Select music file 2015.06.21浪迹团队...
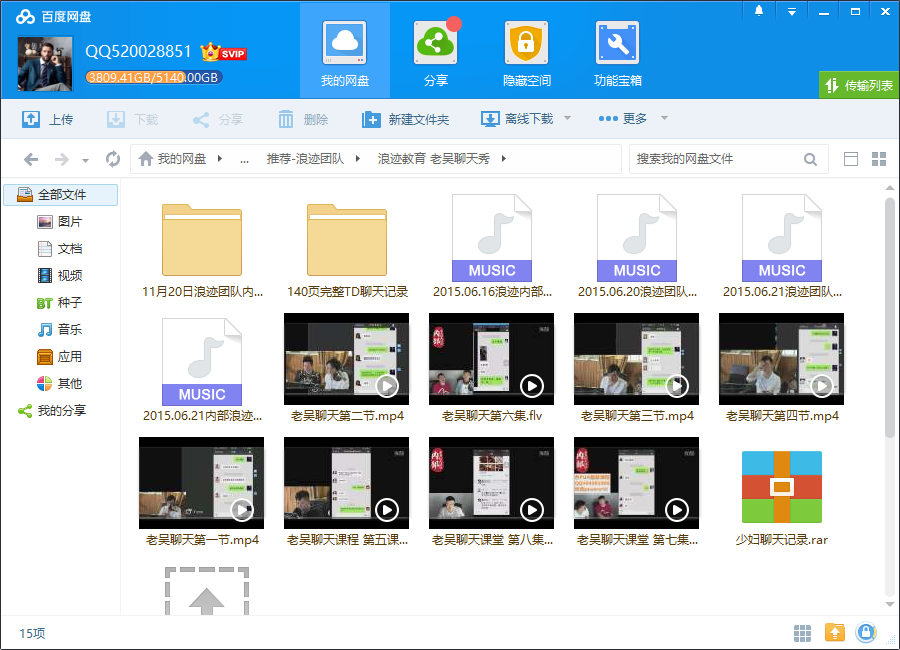 782,247
